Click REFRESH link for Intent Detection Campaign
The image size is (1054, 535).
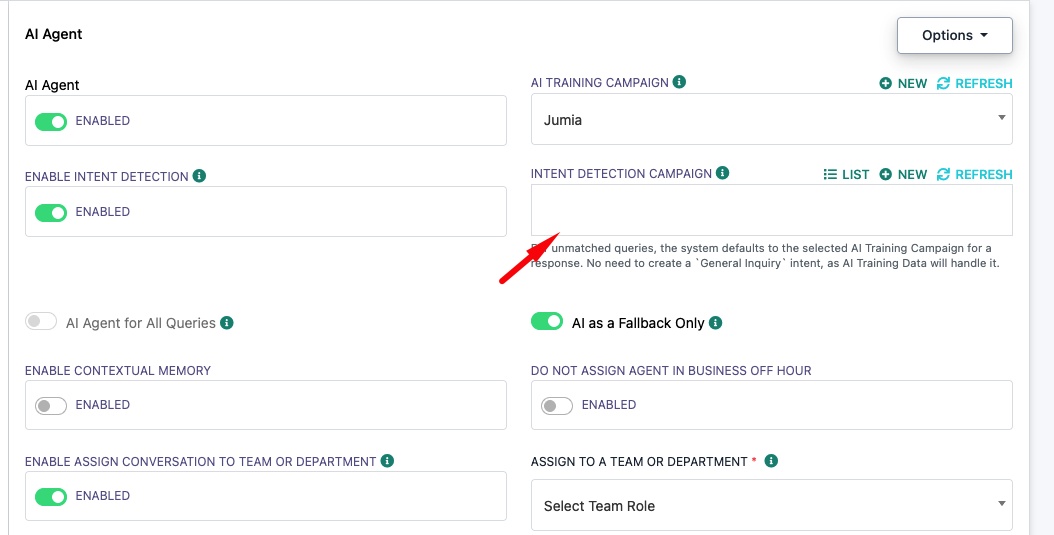[x=975, y=175]
